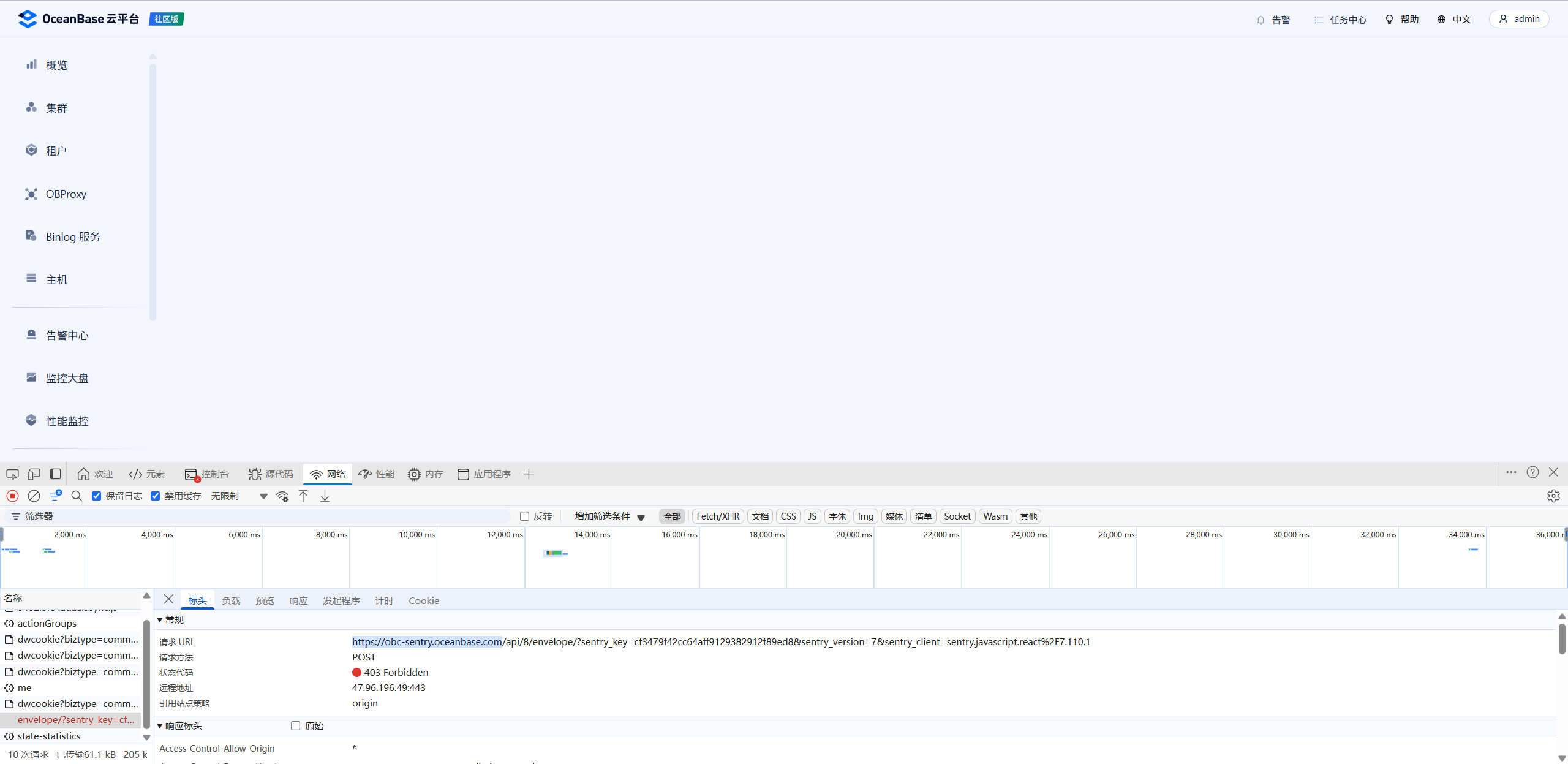Select the envelope/?sentry_key request row
1568x764 pixels.
click(x=70, y=720)
